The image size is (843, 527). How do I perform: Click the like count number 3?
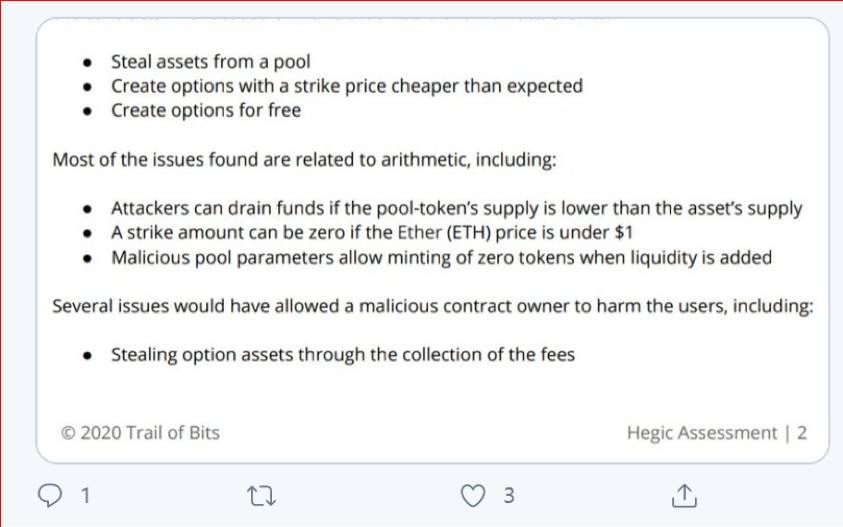click(x=509, y=495)
